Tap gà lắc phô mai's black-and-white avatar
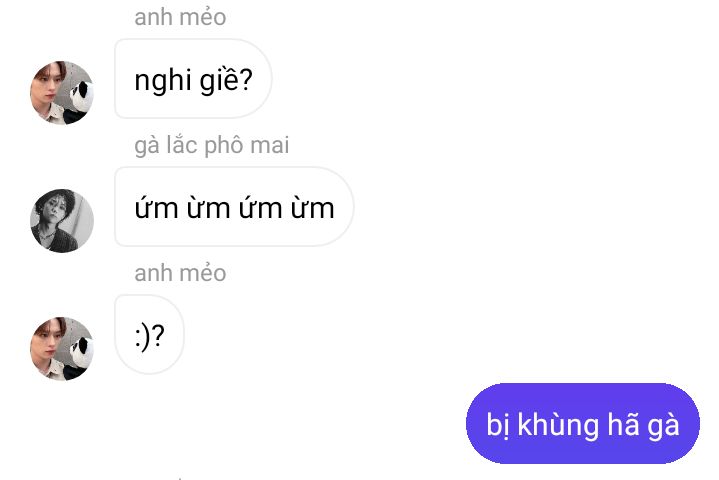Screen dimensions: 719x480 (x=62, y=221)
